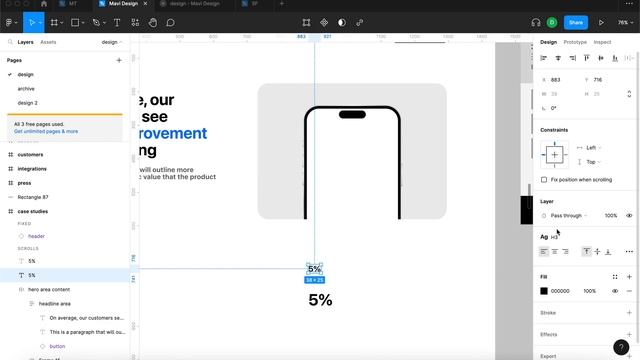Select the Add comment tool
Screen dimensions: 640x360
pos(170,22)
